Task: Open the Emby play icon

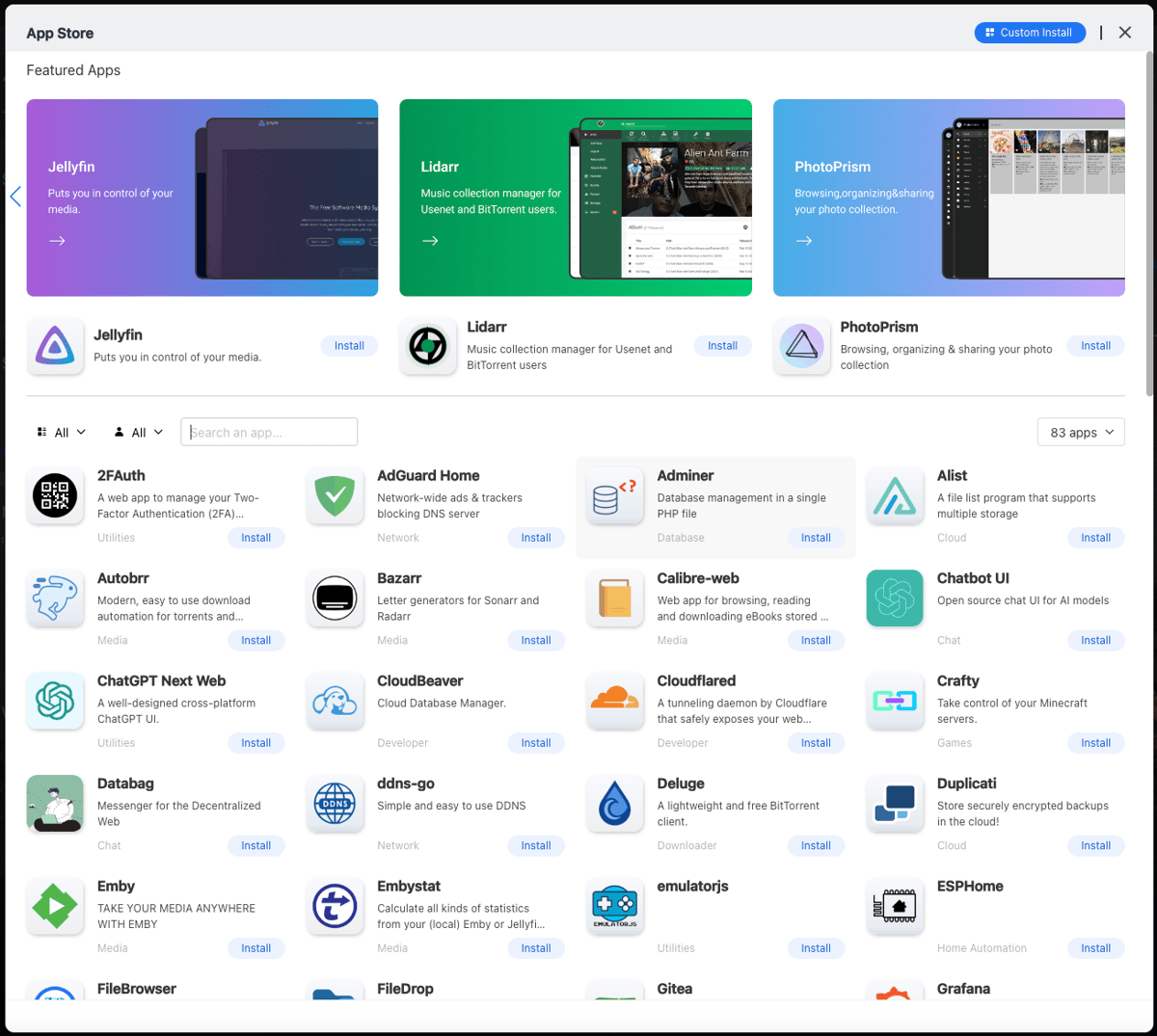Action: (x=55, y=906)
